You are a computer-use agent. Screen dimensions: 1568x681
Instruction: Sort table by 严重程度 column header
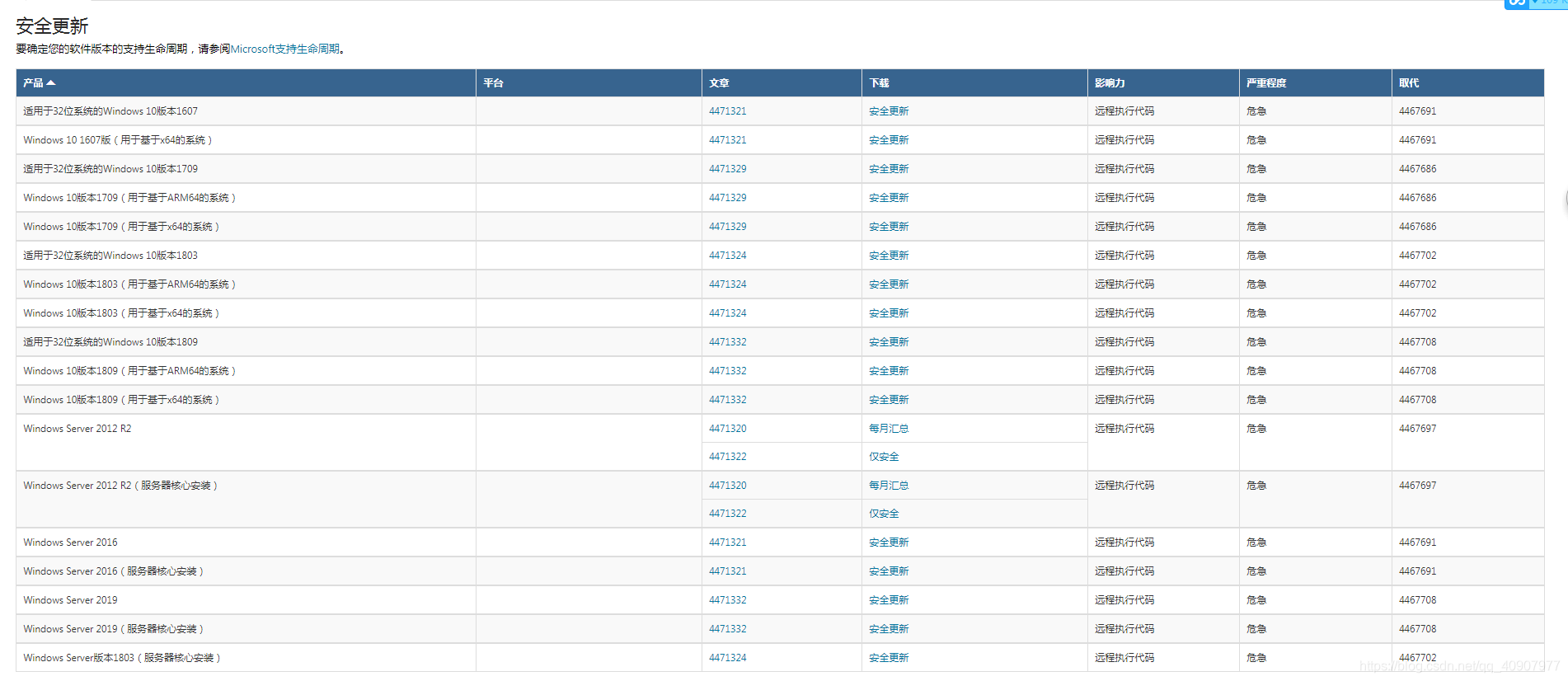(1266, 83)
